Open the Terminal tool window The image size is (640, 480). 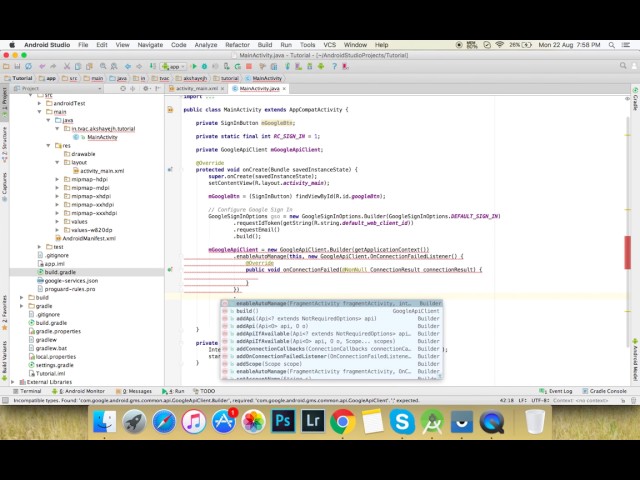(x=27, y=391)
